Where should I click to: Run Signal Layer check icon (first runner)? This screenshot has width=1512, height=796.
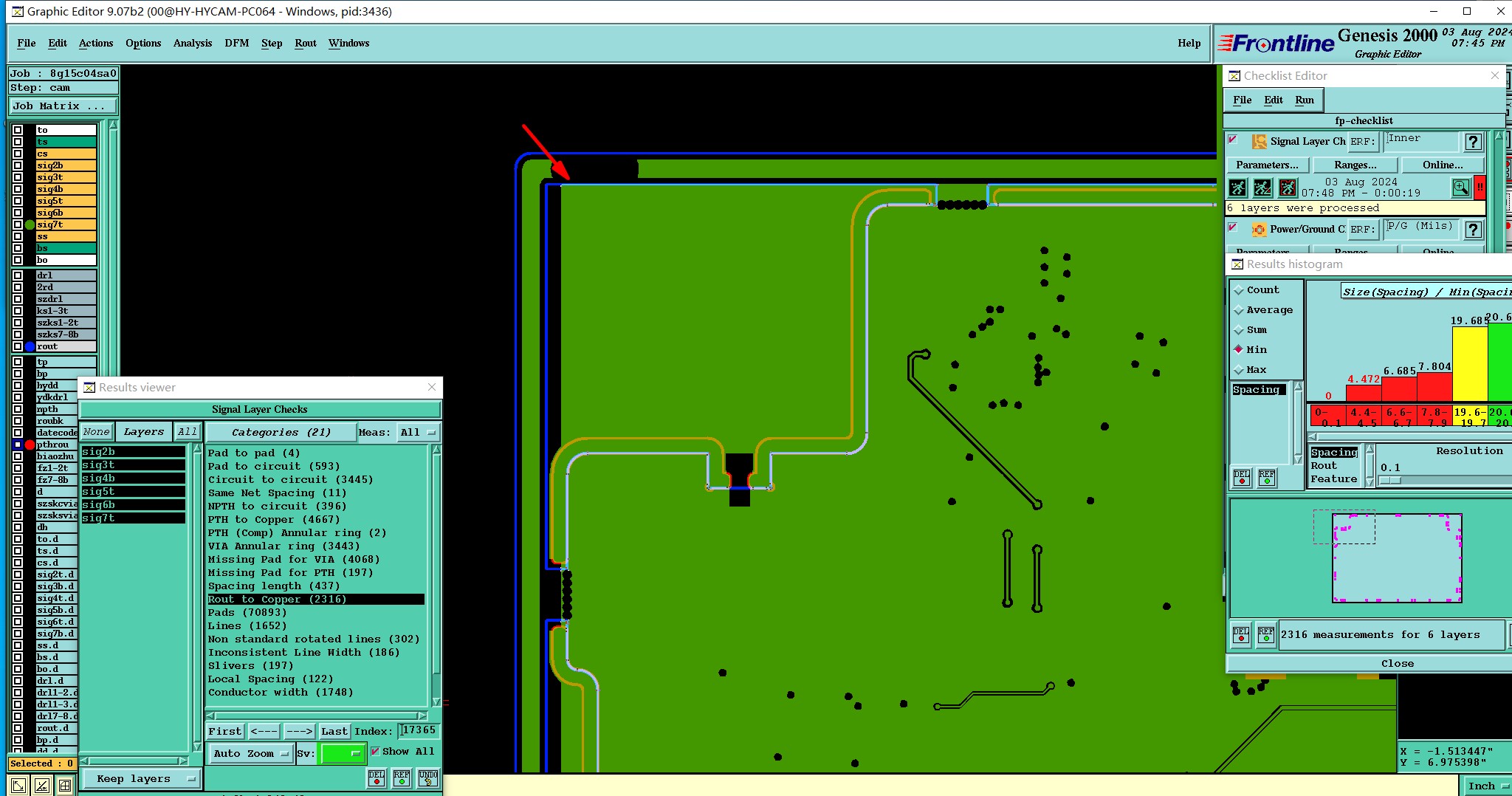[x=1238, y=188]
